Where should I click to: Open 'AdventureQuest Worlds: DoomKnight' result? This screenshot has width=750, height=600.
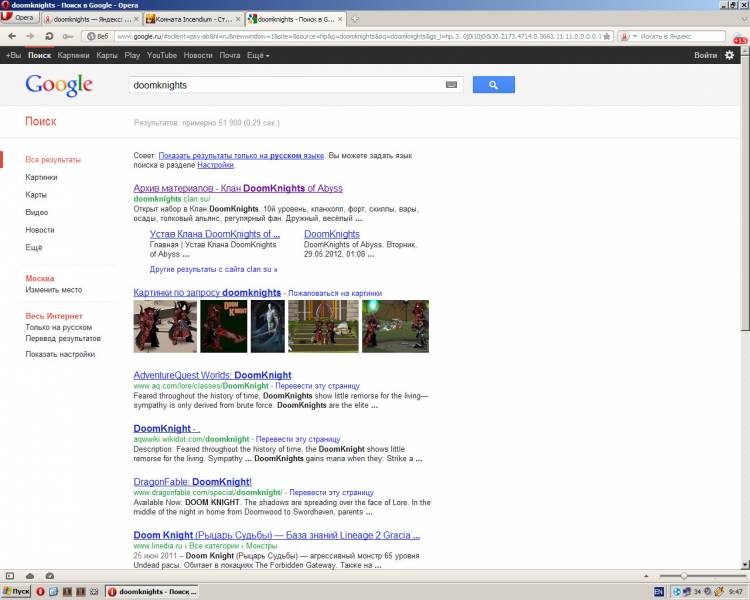[x=212, y=375]
